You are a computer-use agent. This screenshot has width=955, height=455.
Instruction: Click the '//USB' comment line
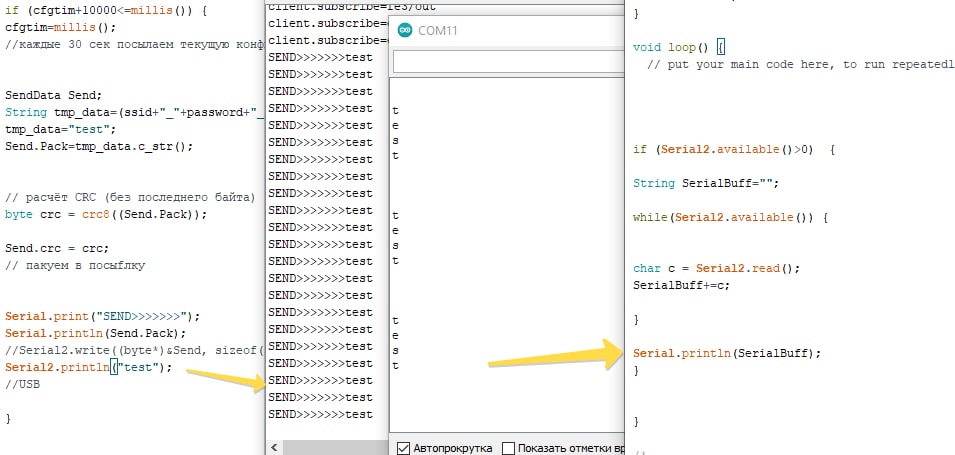23,385
